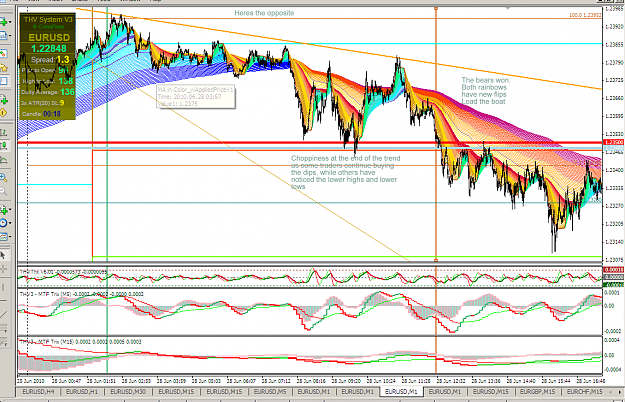Expand dropdown arrow beside Profiles icon
625x402 pixels.
tap(10, 36)
